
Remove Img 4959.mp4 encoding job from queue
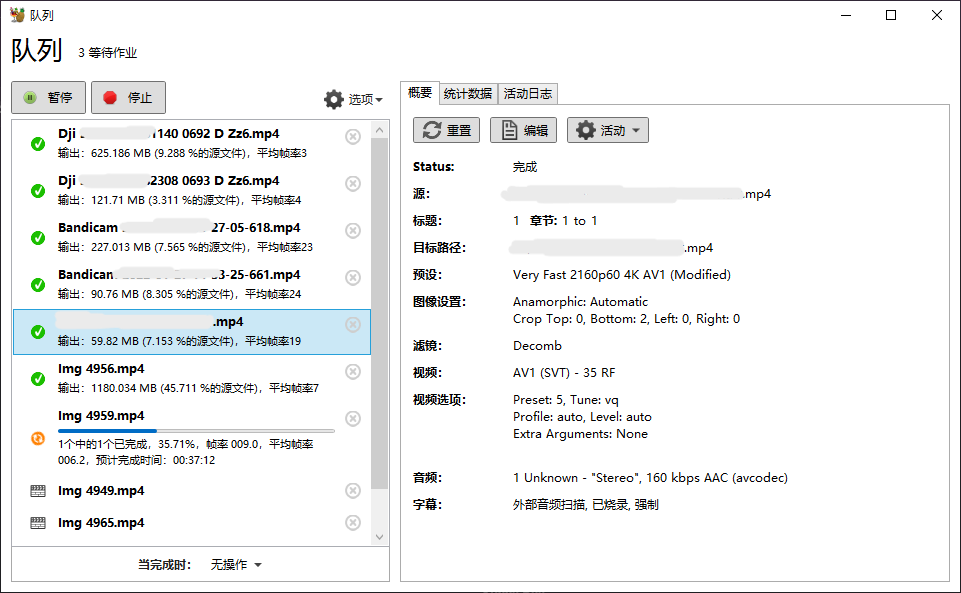[353, 419]
